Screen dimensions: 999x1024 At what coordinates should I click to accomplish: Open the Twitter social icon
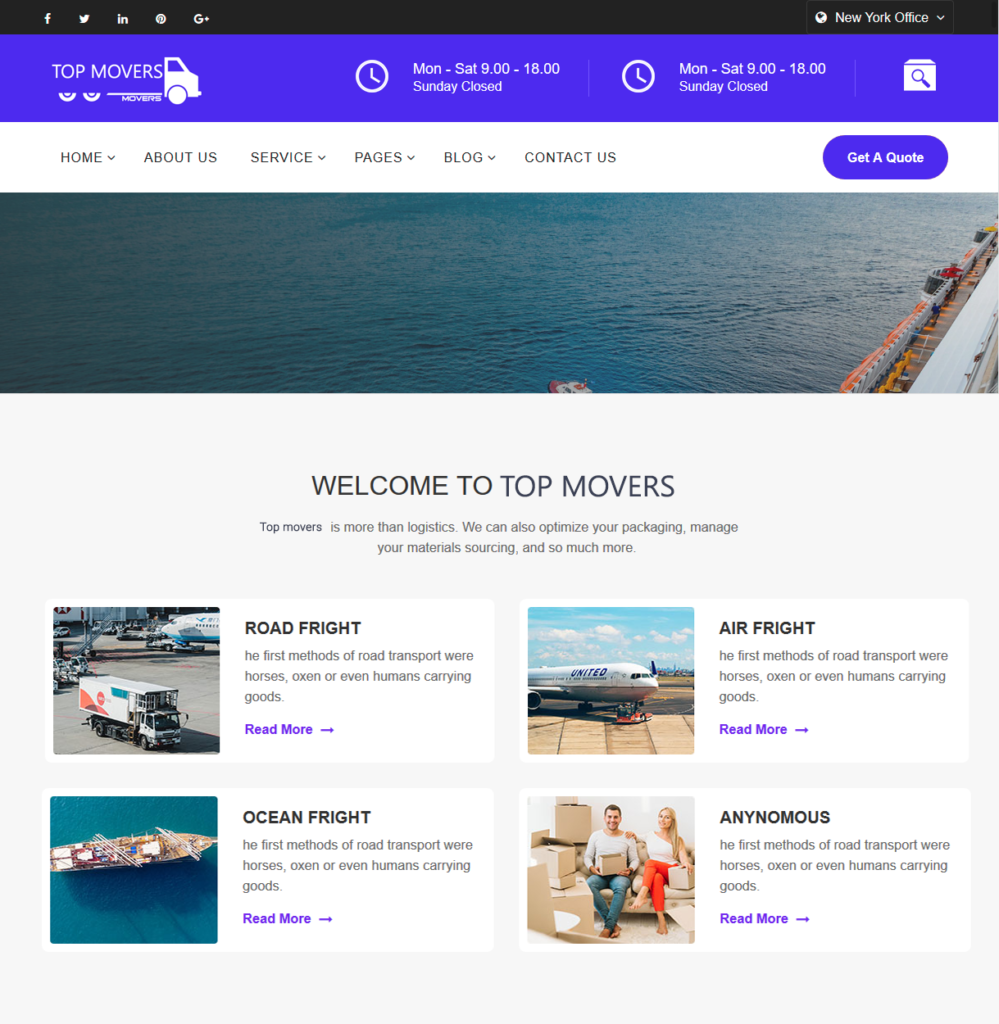pos(84,18)
